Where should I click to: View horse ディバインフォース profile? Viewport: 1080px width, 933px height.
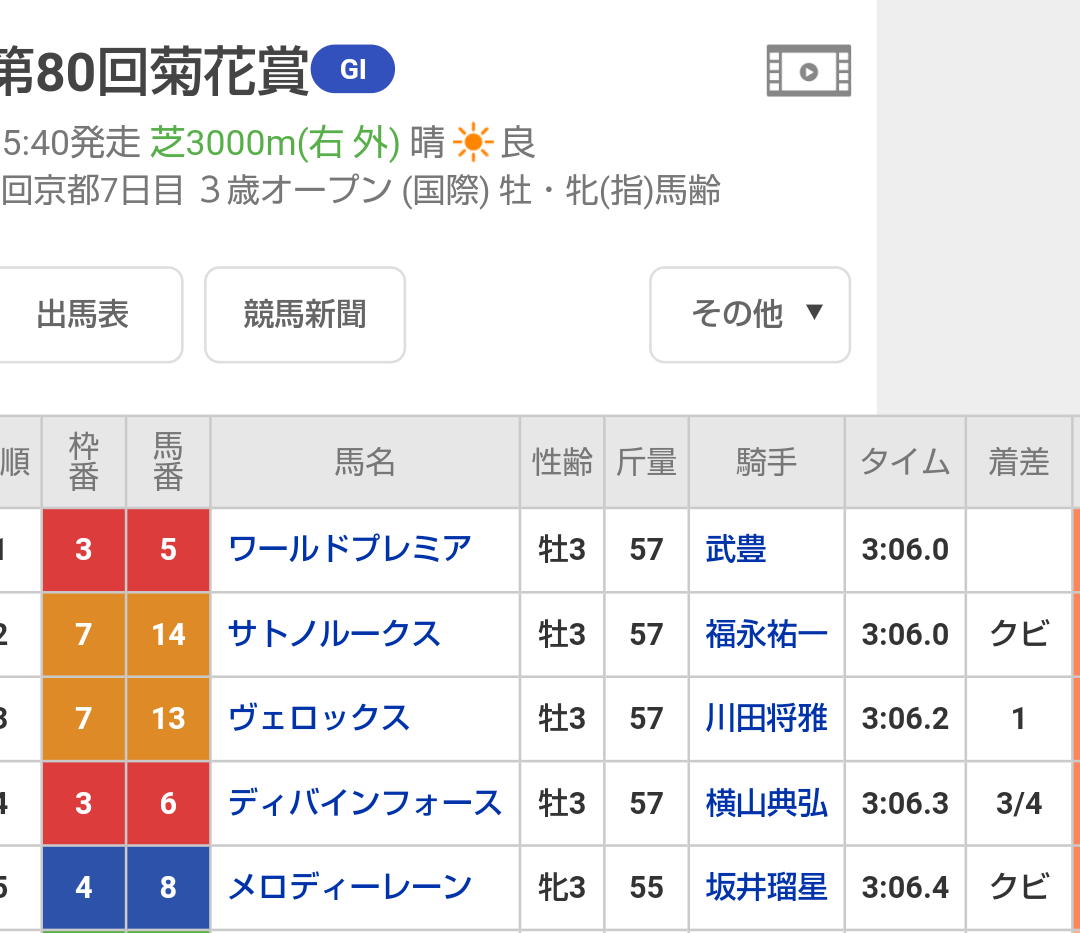pyautogui.click(x=365, y=803)
